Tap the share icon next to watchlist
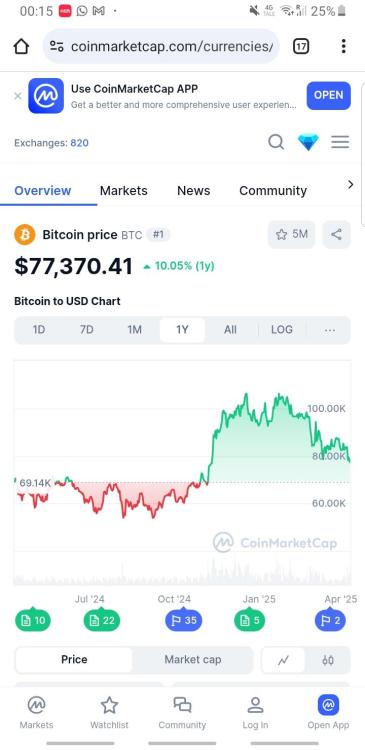This screenshot has height=750, width=365. (x=337, y=234)
